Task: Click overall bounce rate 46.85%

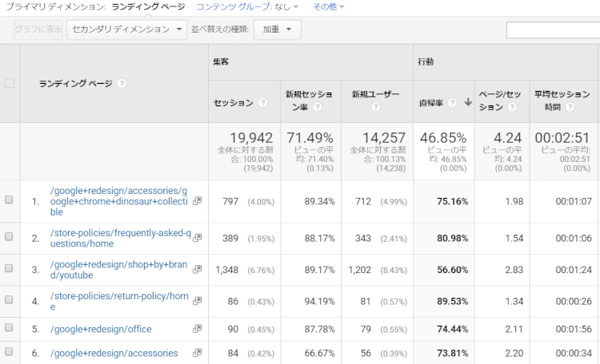Action: pyautogui.click(x=443, y=138)
